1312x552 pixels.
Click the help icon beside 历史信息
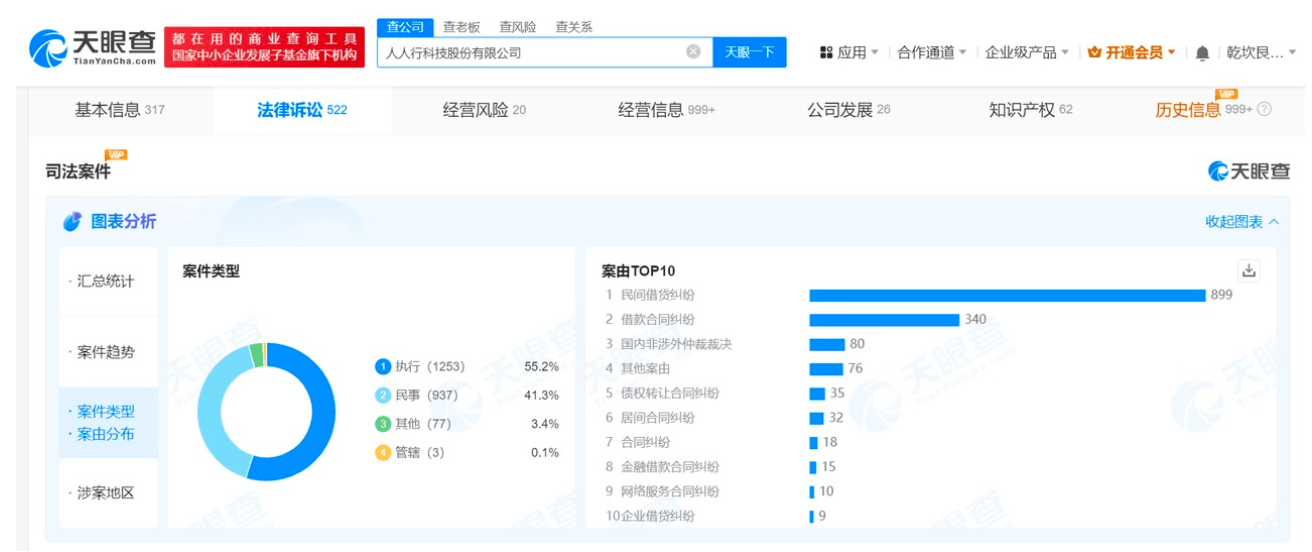[1264, 109]
